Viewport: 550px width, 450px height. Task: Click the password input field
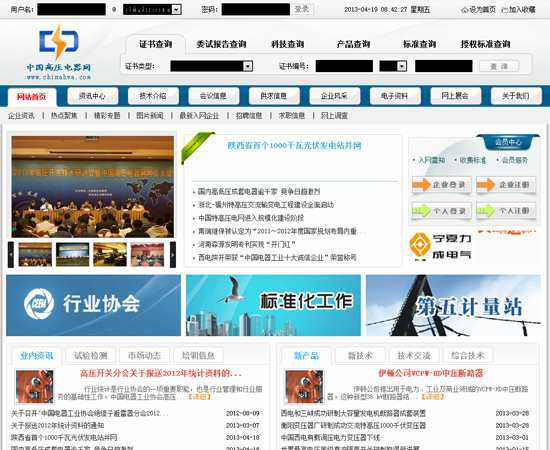(x=256, y=9)
